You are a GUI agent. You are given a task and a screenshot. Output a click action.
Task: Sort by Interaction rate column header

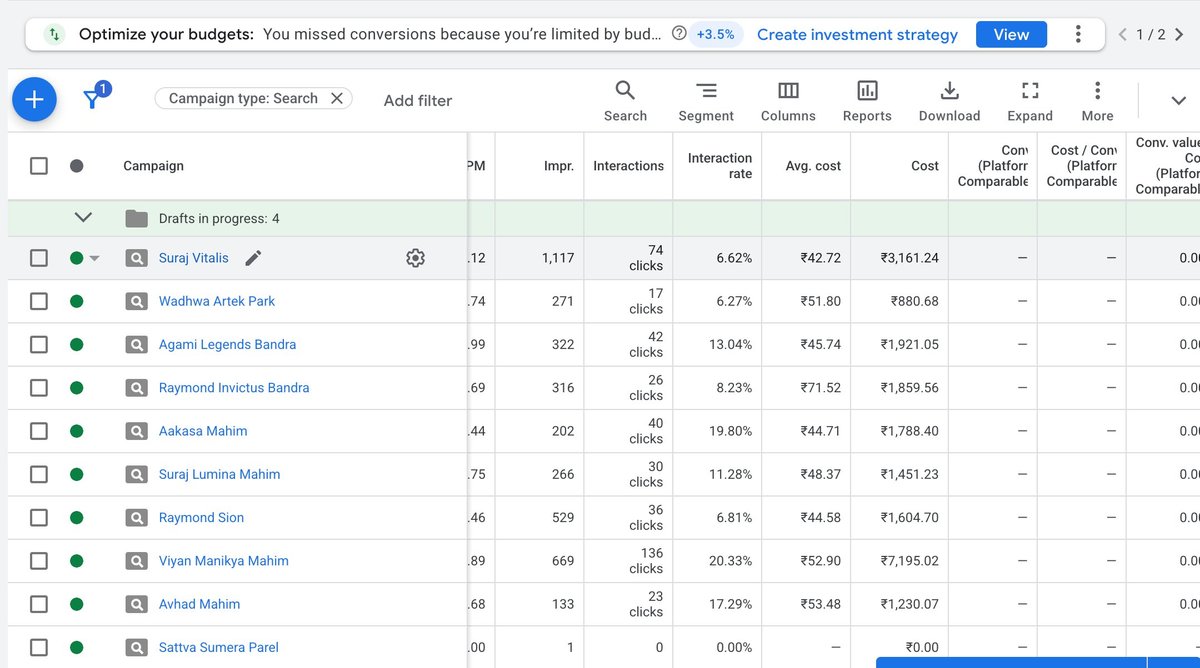pos(720,166)
